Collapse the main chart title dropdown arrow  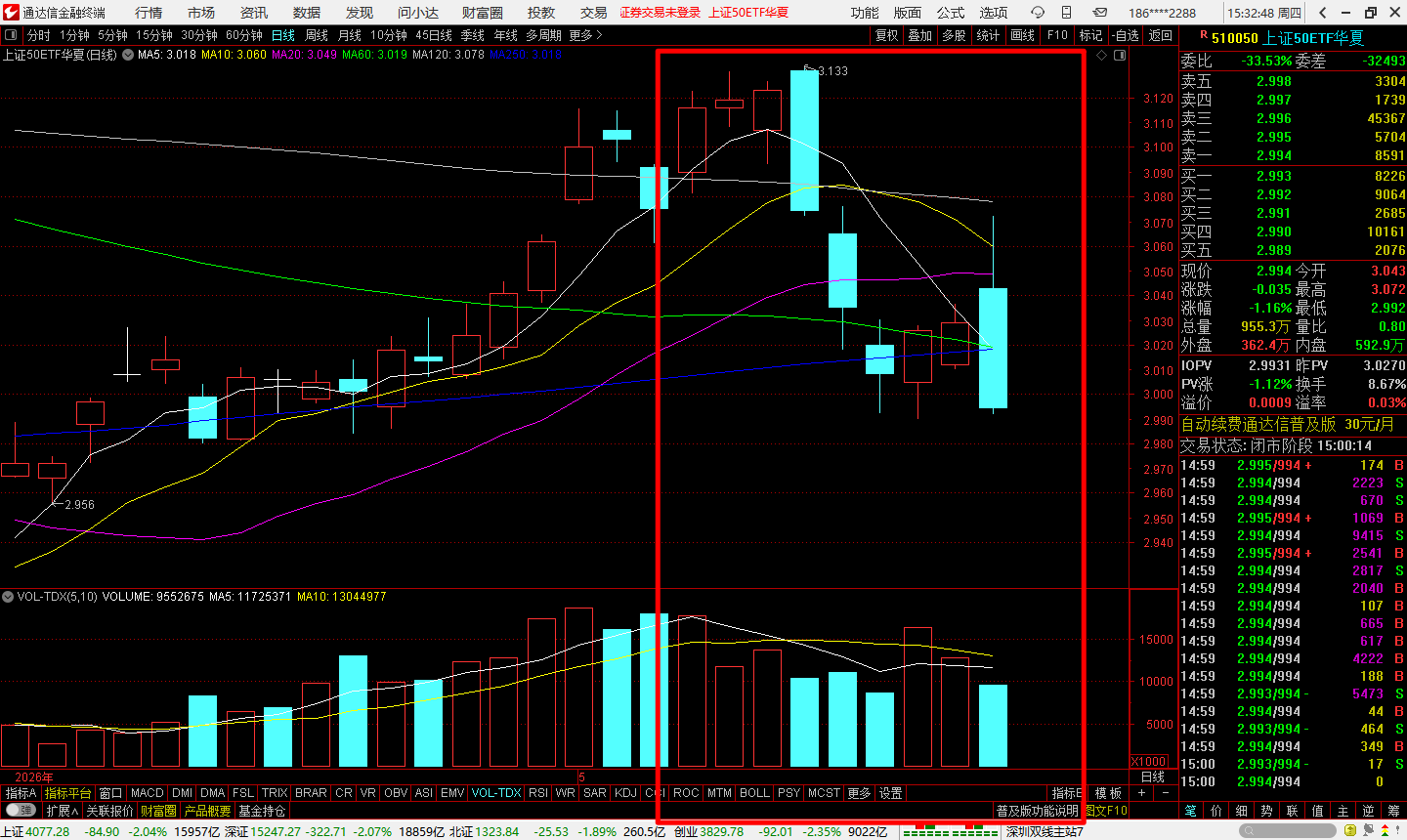pyautogui.click(x=127, y=55)
